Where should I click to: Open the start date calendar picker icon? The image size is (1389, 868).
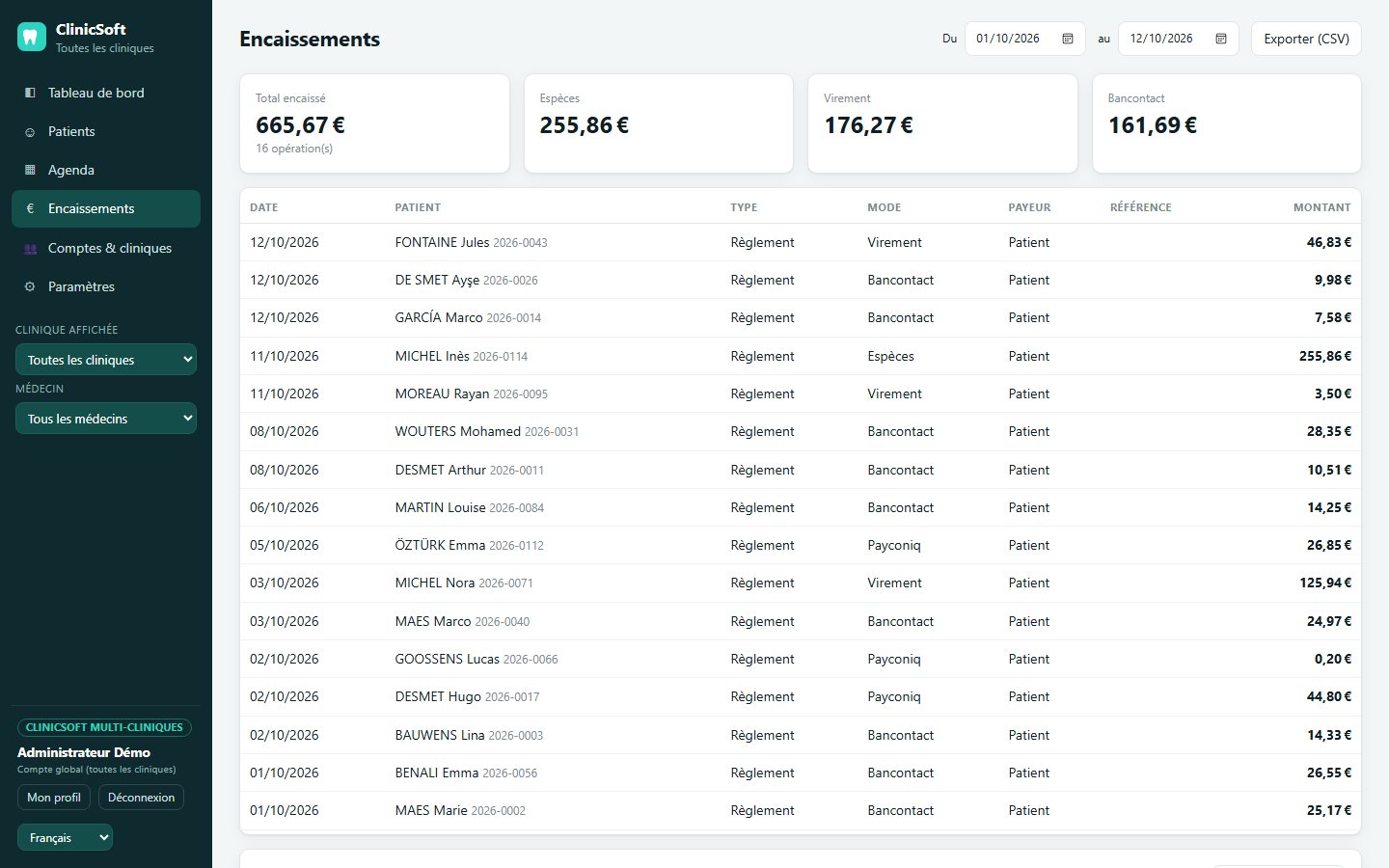coord(1068,39)
